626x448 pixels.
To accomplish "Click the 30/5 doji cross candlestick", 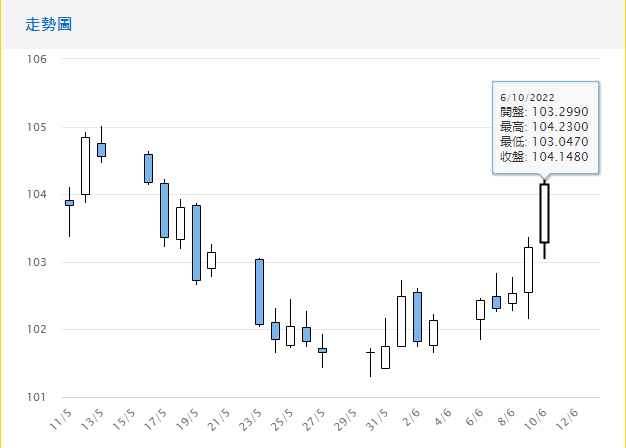I will point(370,352).
